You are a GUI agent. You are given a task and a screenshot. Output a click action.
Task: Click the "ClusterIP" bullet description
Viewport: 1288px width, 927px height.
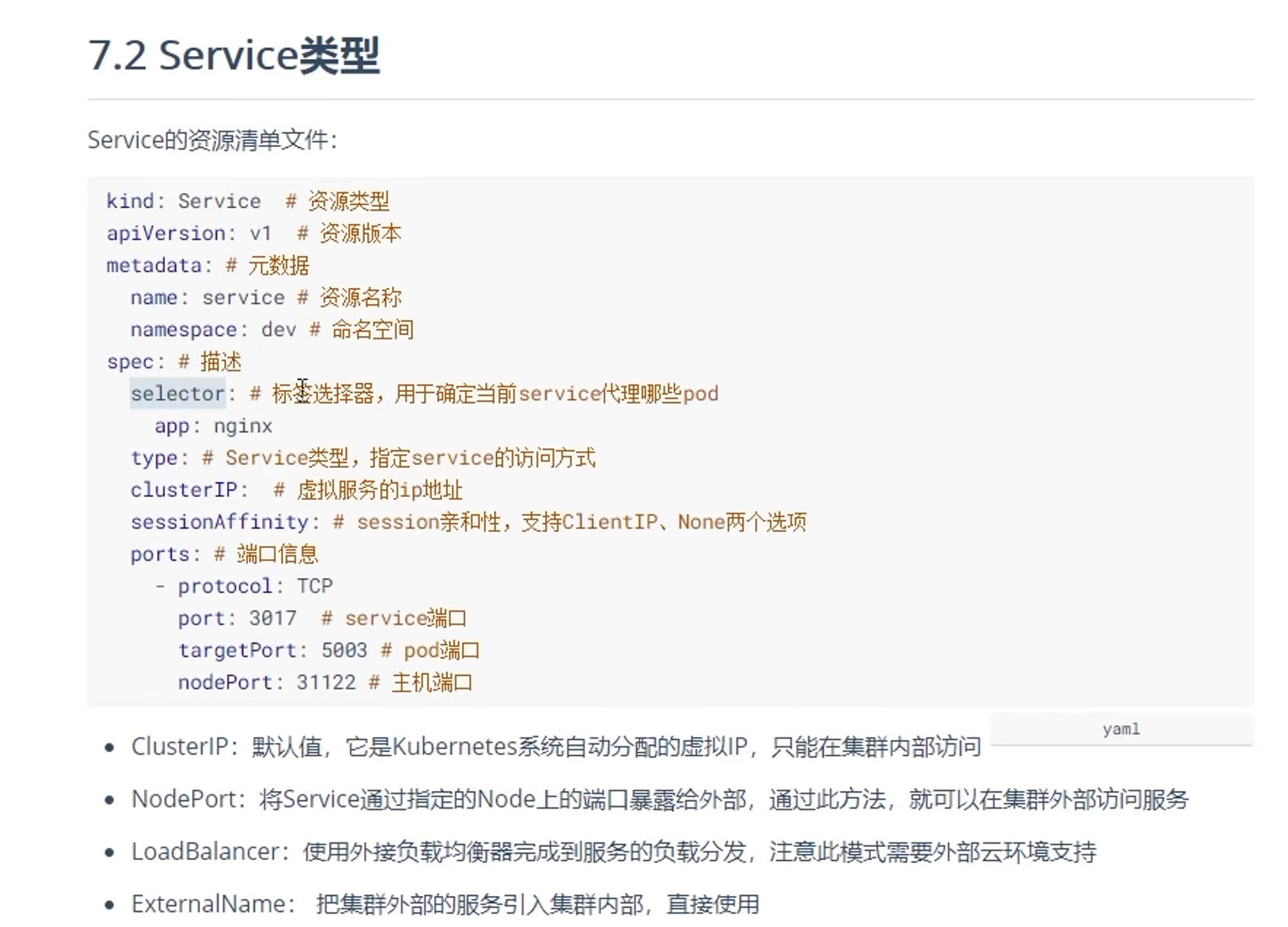point(556,747)
